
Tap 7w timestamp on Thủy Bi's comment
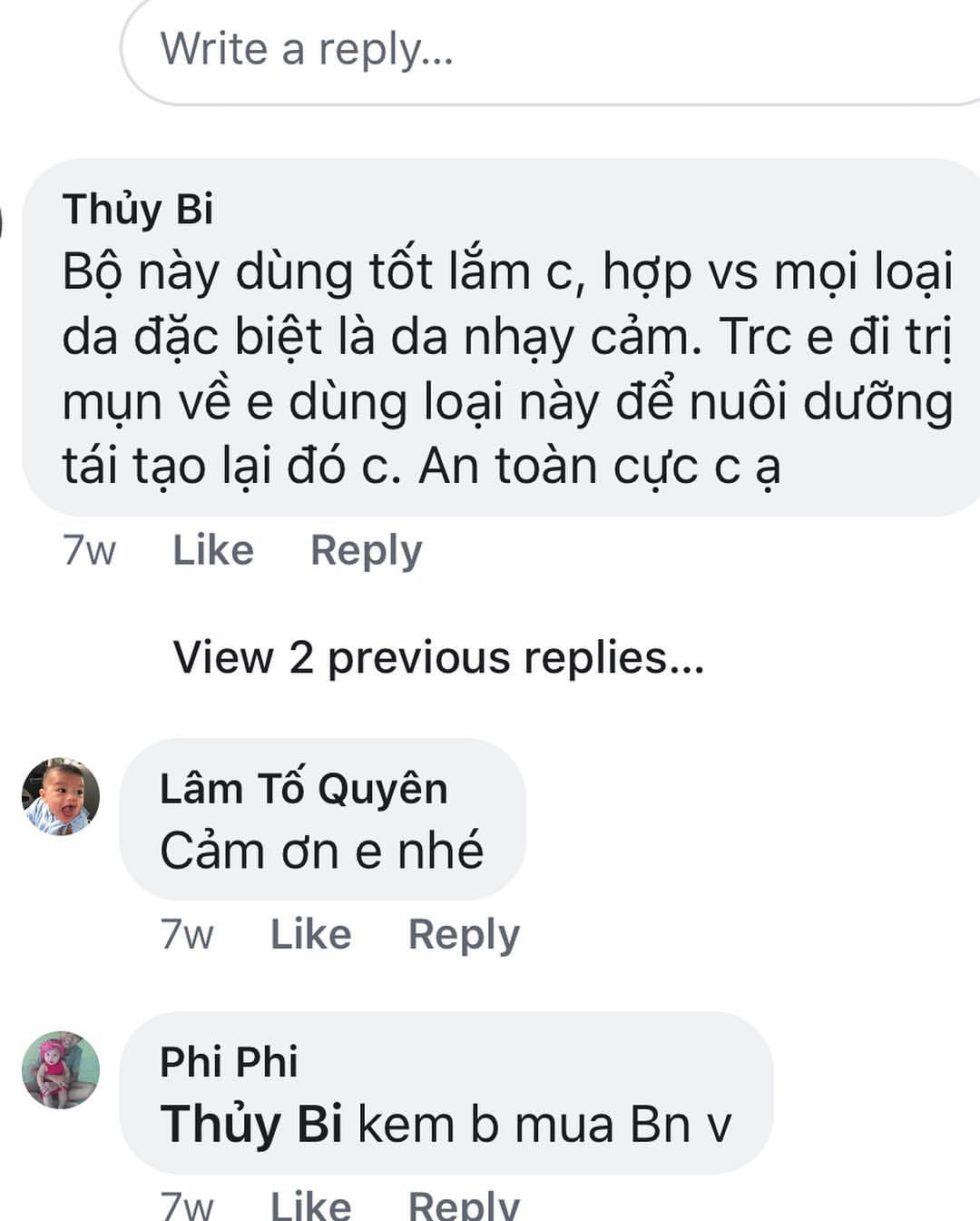click(89, 550)
